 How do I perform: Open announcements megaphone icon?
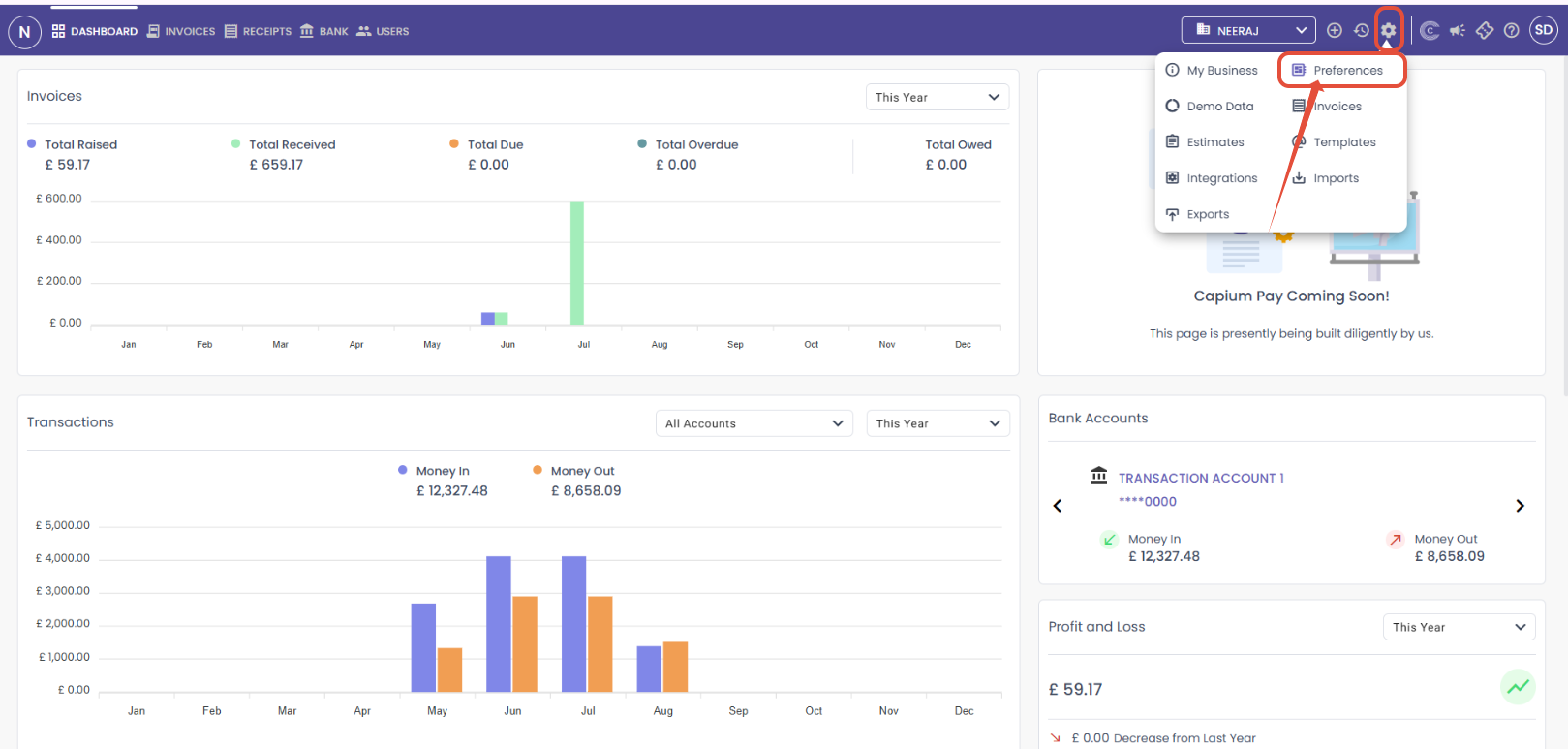[1457, 31]
